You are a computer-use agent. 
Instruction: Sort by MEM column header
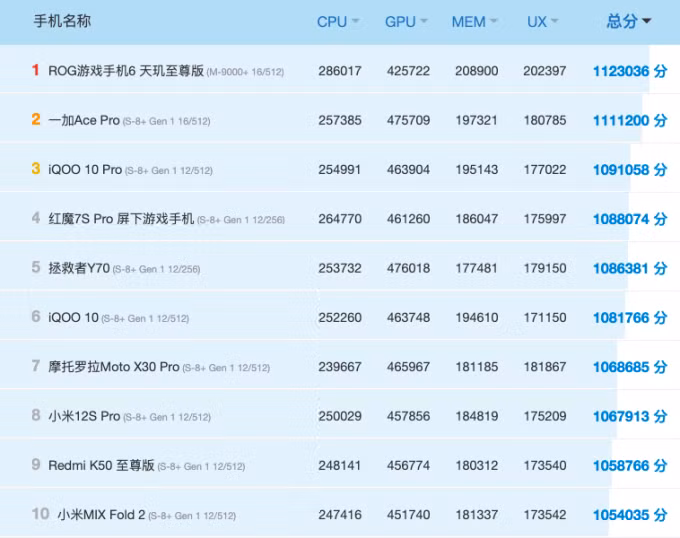474,21
